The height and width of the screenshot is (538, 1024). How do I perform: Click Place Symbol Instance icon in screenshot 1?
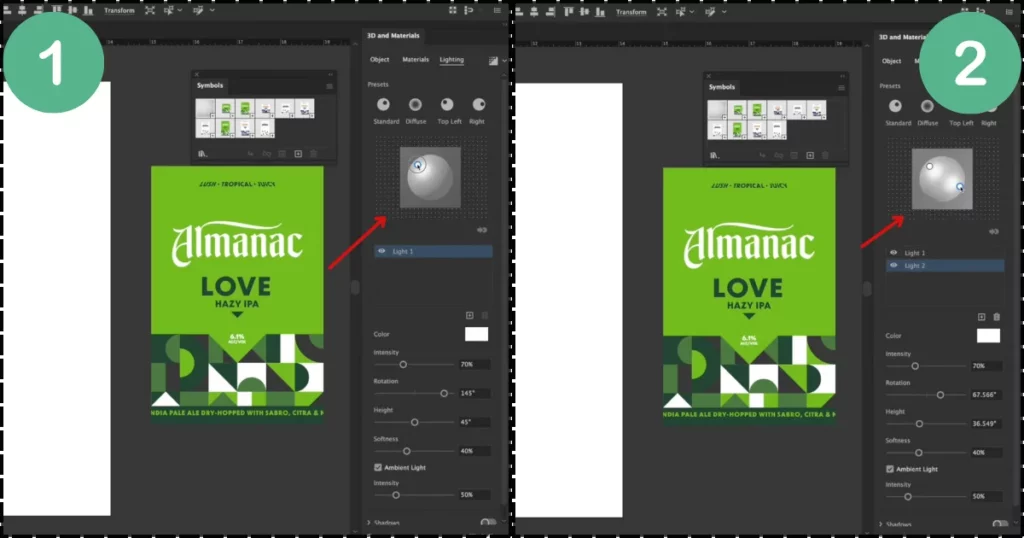250,154
